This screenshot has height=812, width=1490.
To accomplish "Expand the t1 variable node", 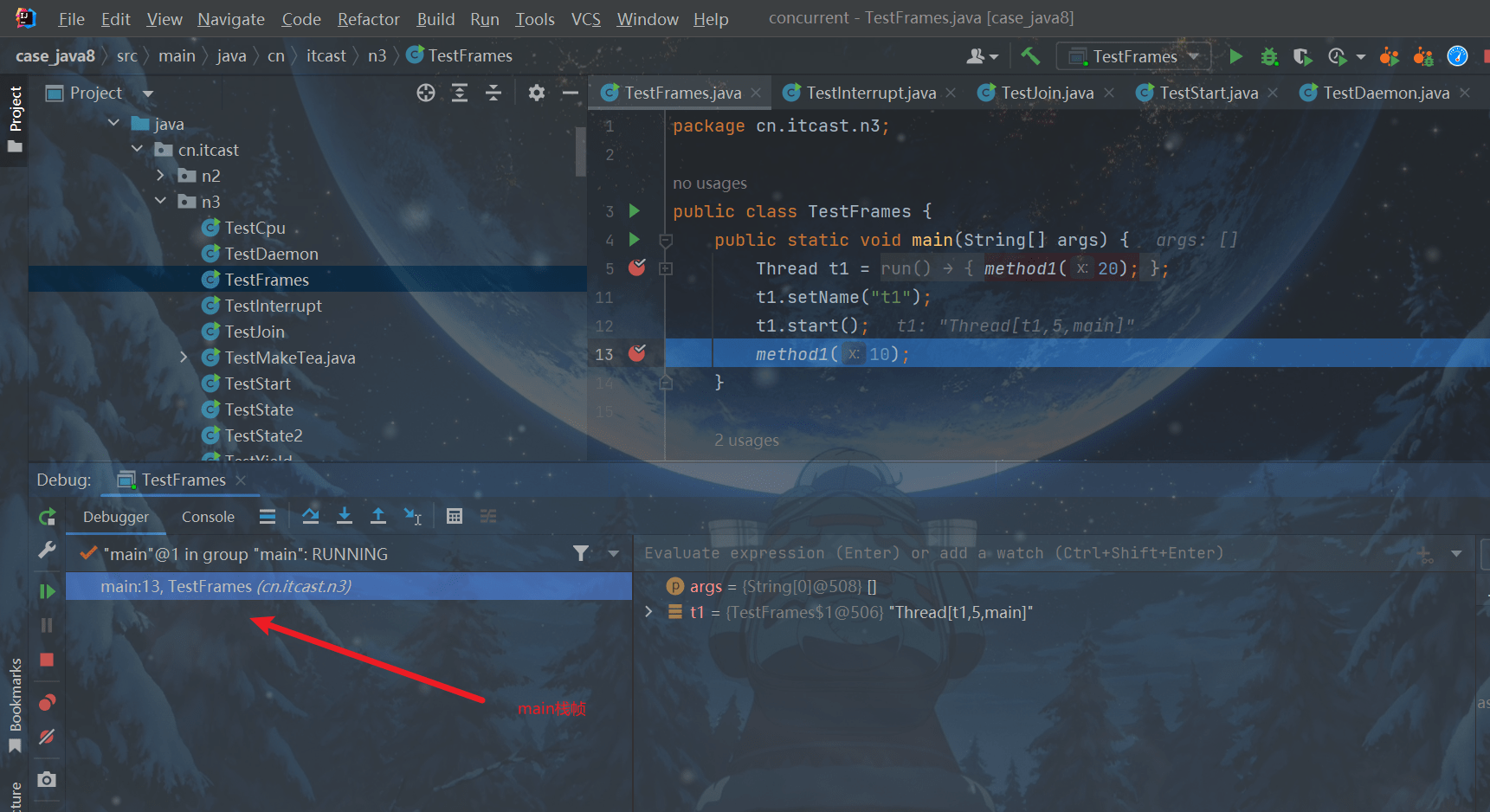I will 649,612.
